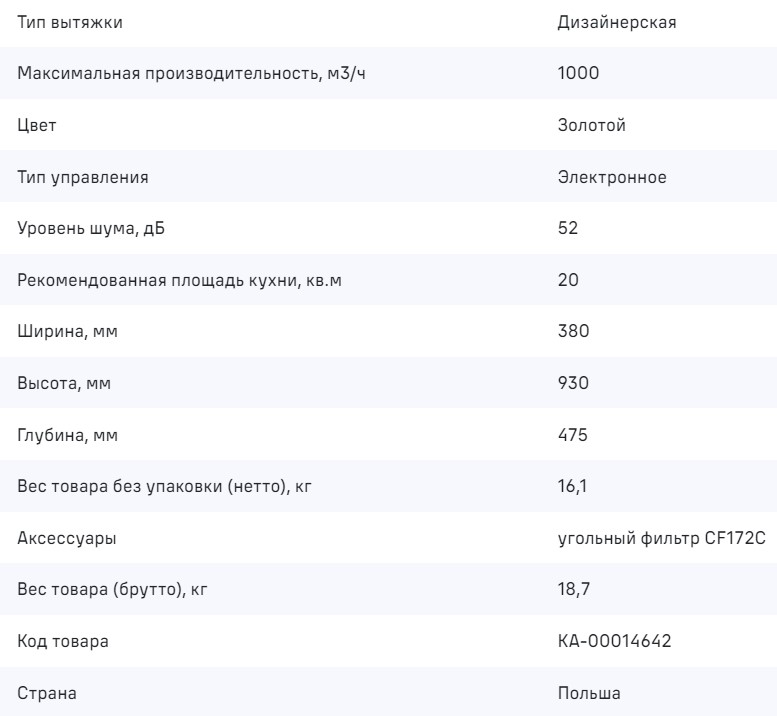The height and width of the screenshot is (716, 777).
Task: Click the depth value 475
Action: tap(572, 436)
